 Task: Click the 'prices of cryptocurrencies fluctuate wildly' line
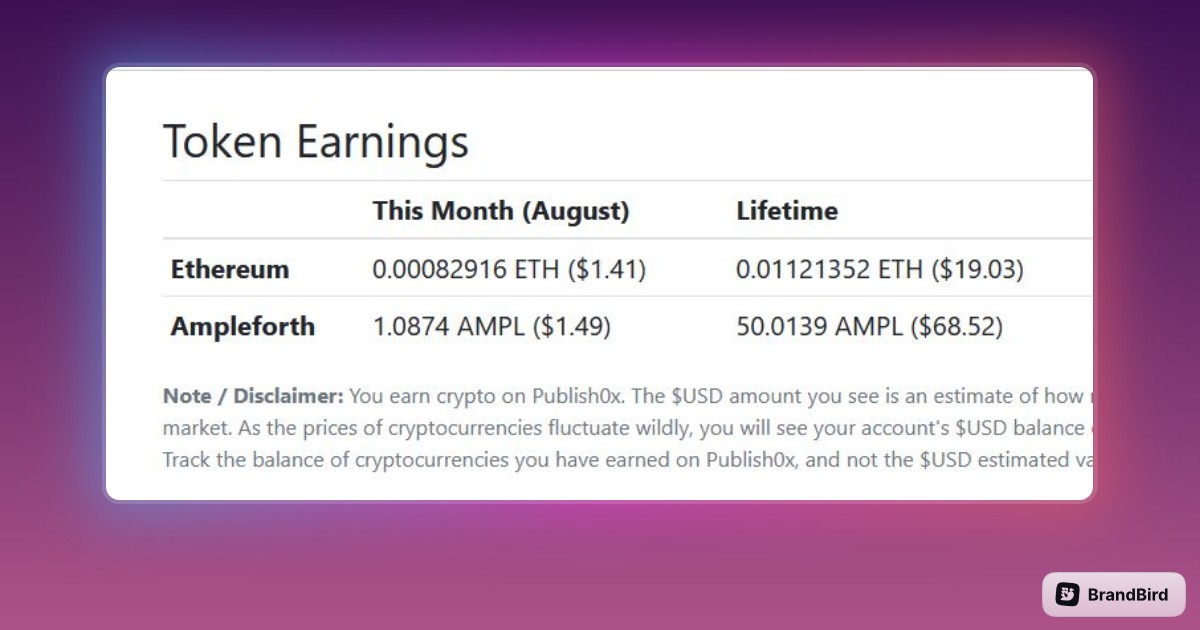(x=628, y=428)
